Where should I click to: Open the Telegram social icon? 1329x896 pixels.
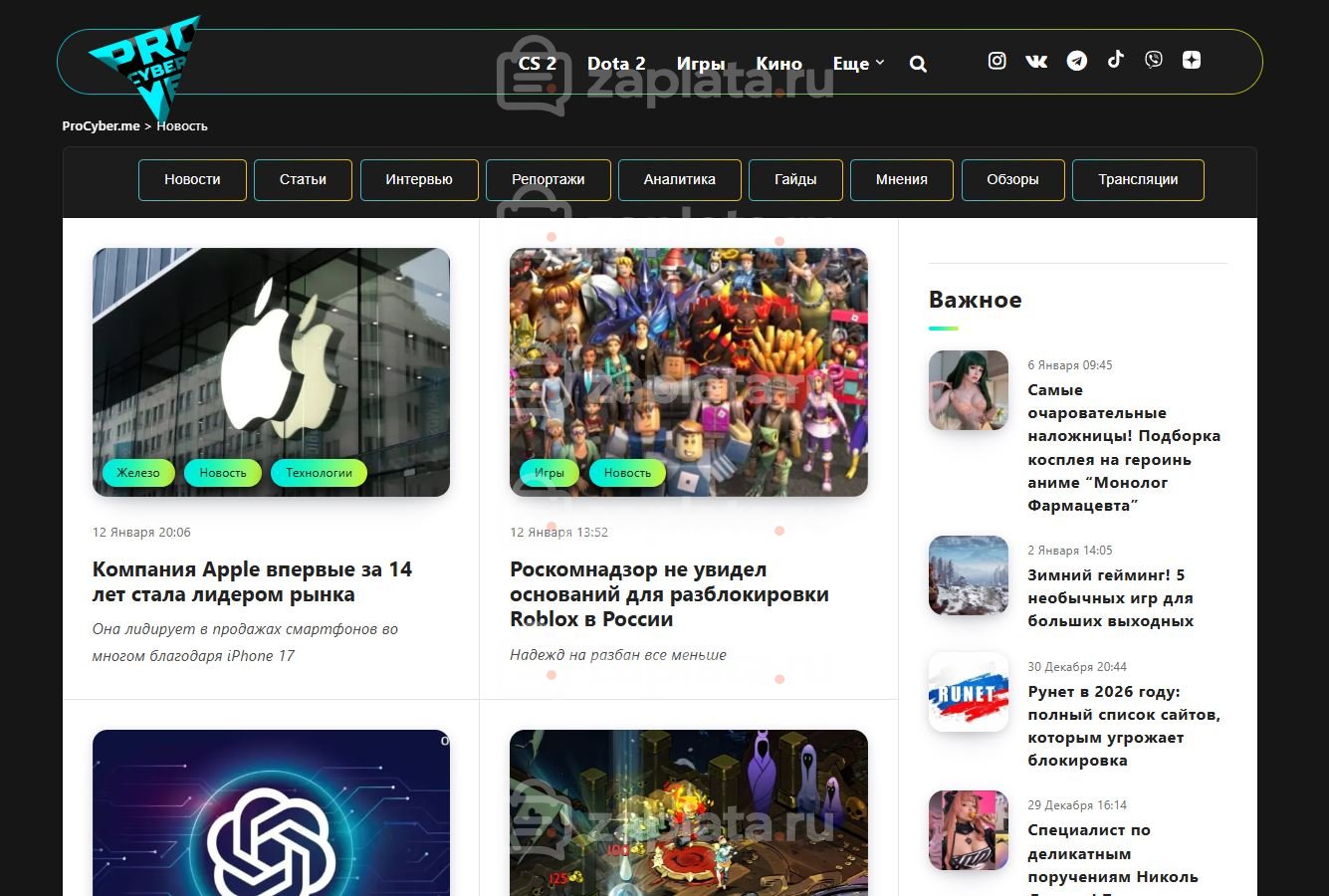[x=1076, y=61]
